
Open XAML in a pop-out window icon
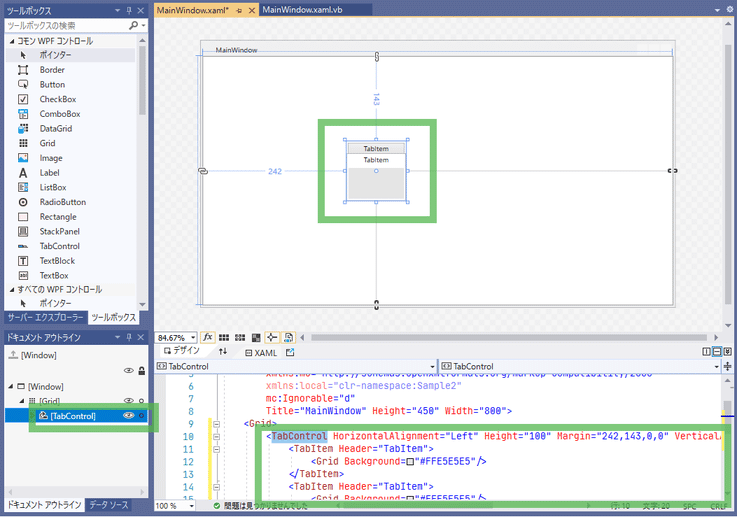[290, 352]
